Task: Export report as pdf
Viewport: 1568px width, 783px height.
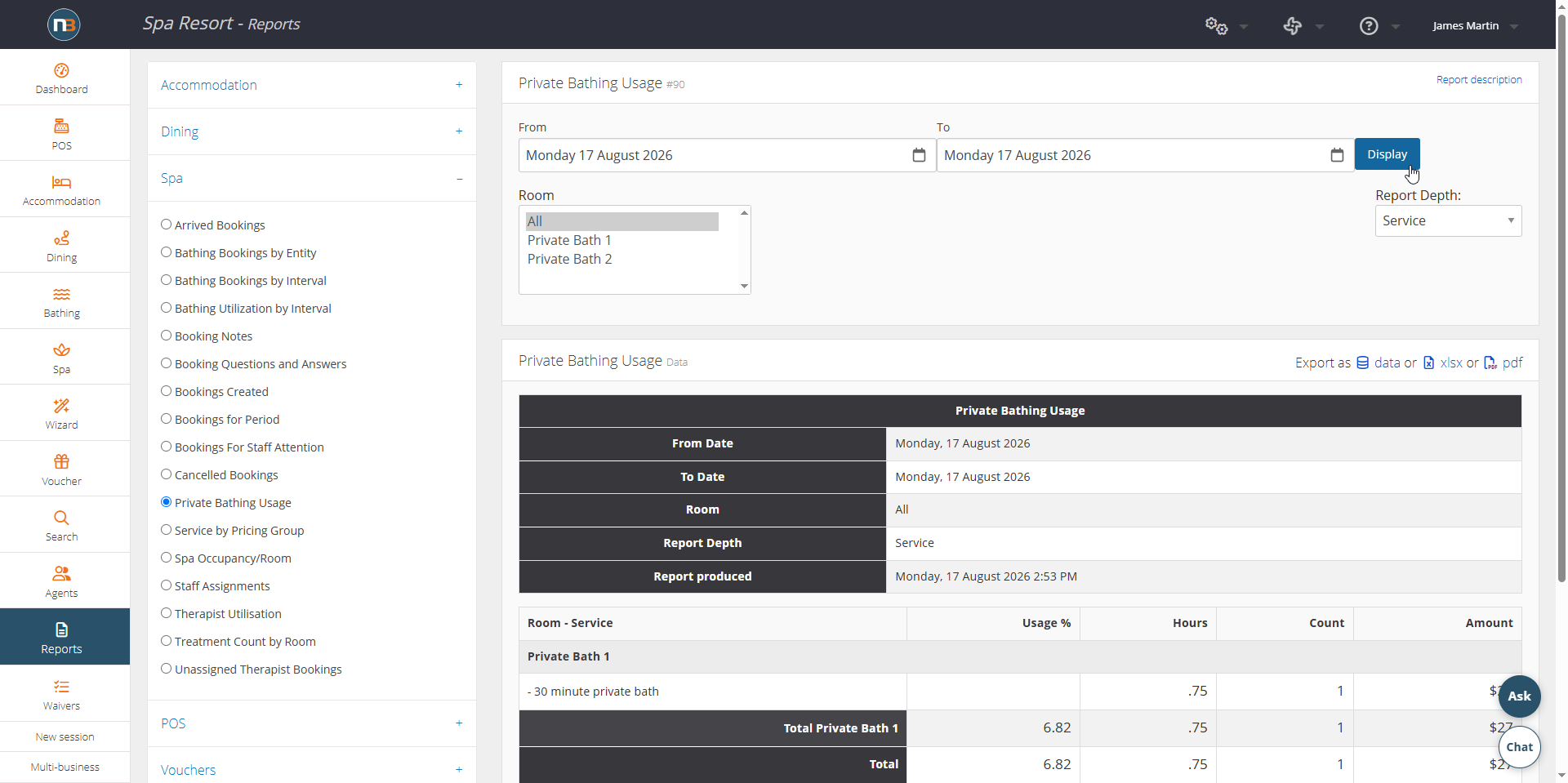Action: point(1503,363)
